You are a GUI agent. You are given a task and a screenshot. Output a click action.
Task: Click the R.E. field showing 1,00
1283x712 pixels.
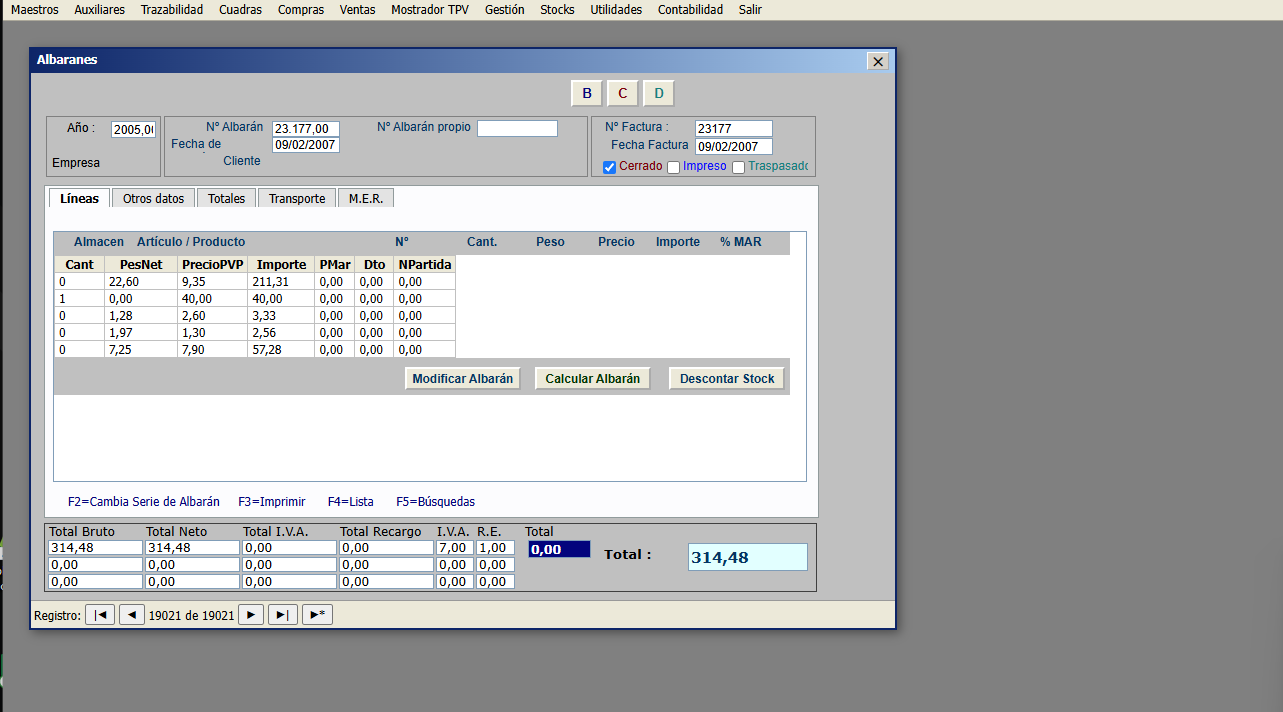click(496, 548)
